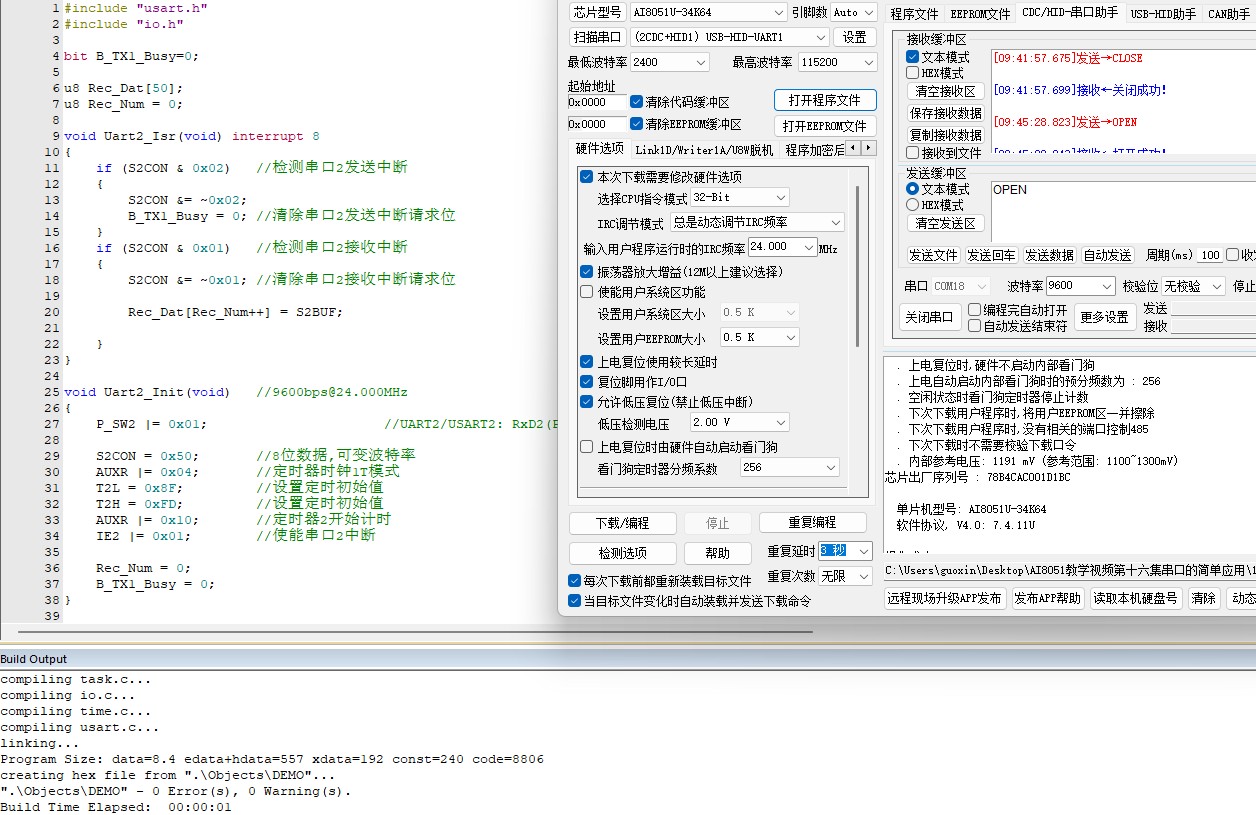Open IRC frequency 24.000 dropdown
This screenshot has width=1256, height=815.
point(782,247)
